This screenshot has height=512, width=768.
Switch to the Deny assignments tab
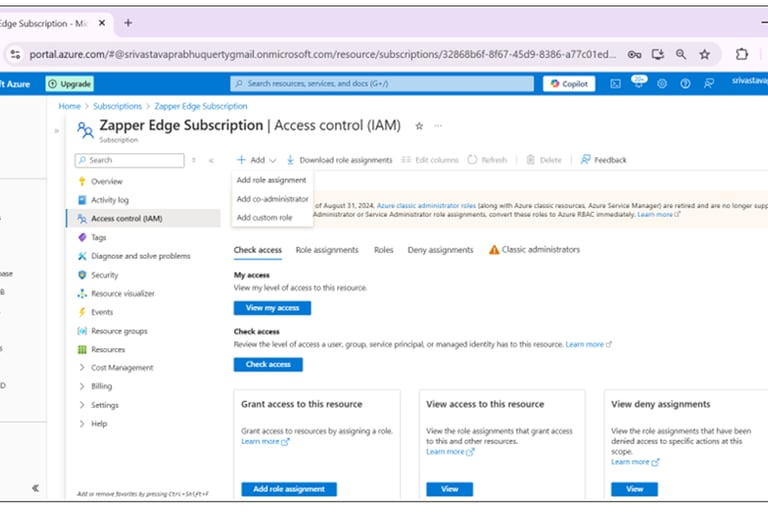[440, 249]
